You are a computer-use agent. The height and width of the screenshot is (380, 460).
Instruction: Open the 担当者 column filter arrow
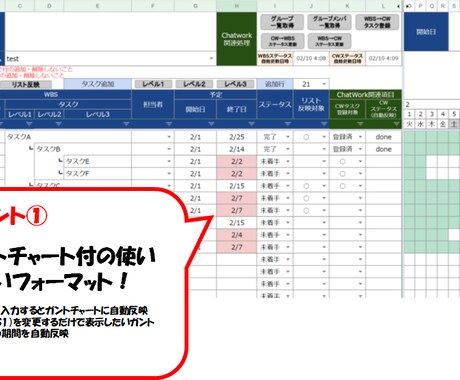click(169, 124)
